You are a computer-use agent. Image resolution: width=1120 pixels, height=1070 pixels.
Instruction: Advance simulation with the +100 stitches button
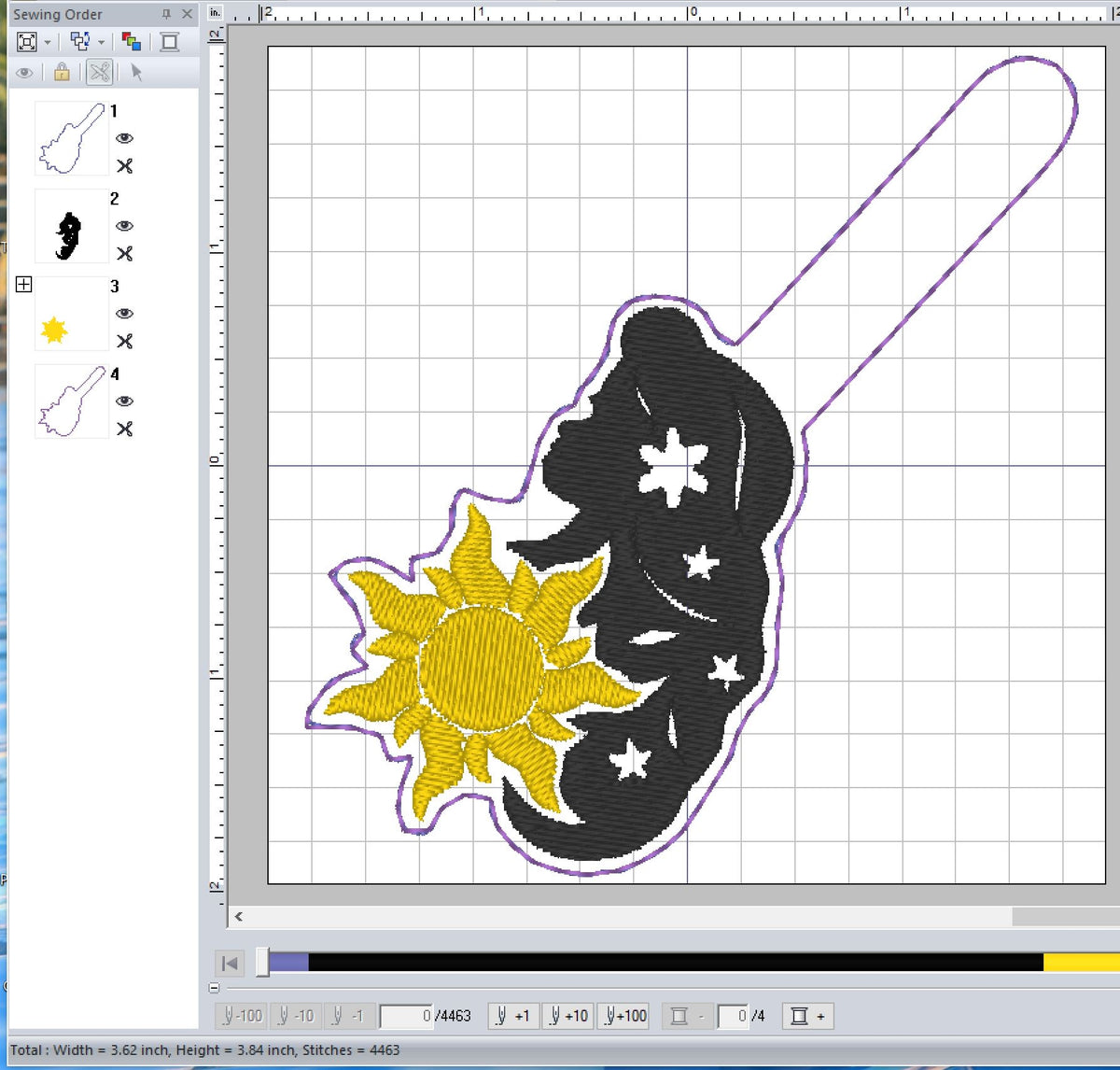click(x=623, y=1015)
